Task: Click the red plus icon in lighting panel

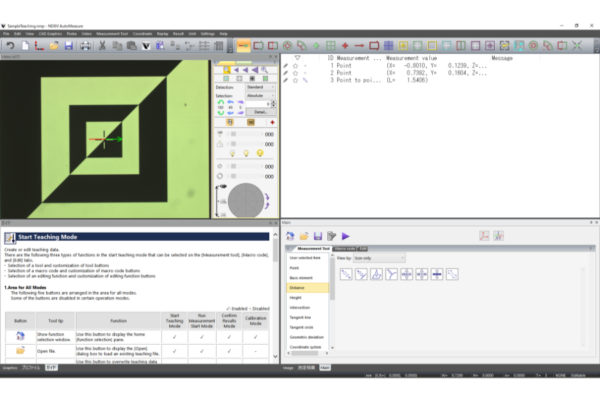Action: tap(272, 121)
